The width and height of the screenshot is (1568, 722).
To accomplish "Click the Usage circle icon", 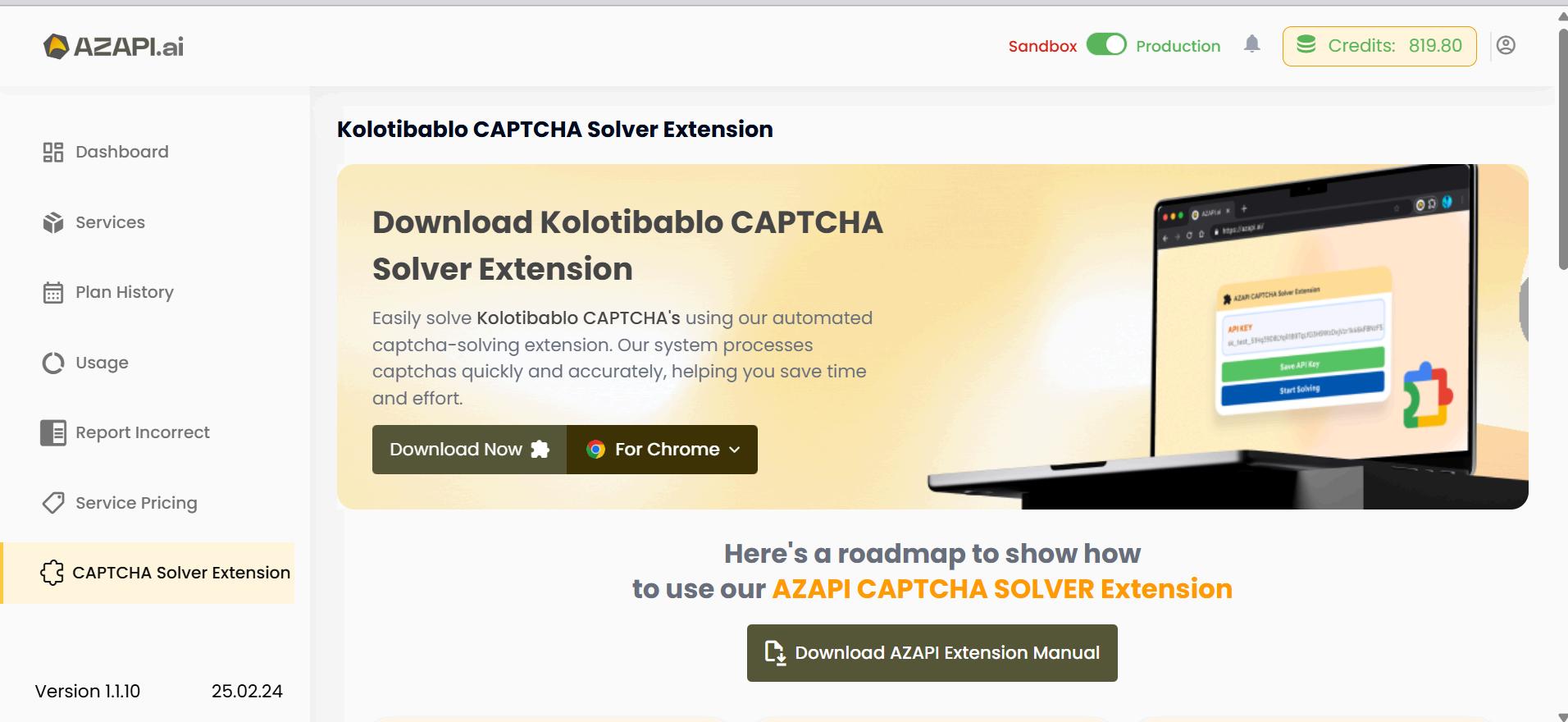I will pyautogui.click(x=53, y=363).
